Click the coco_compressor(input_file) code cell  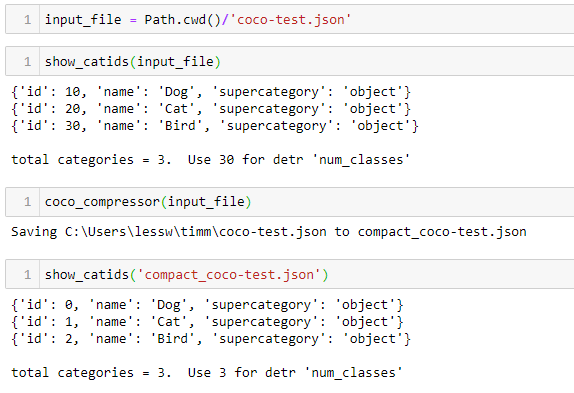[x=290, y=202]
